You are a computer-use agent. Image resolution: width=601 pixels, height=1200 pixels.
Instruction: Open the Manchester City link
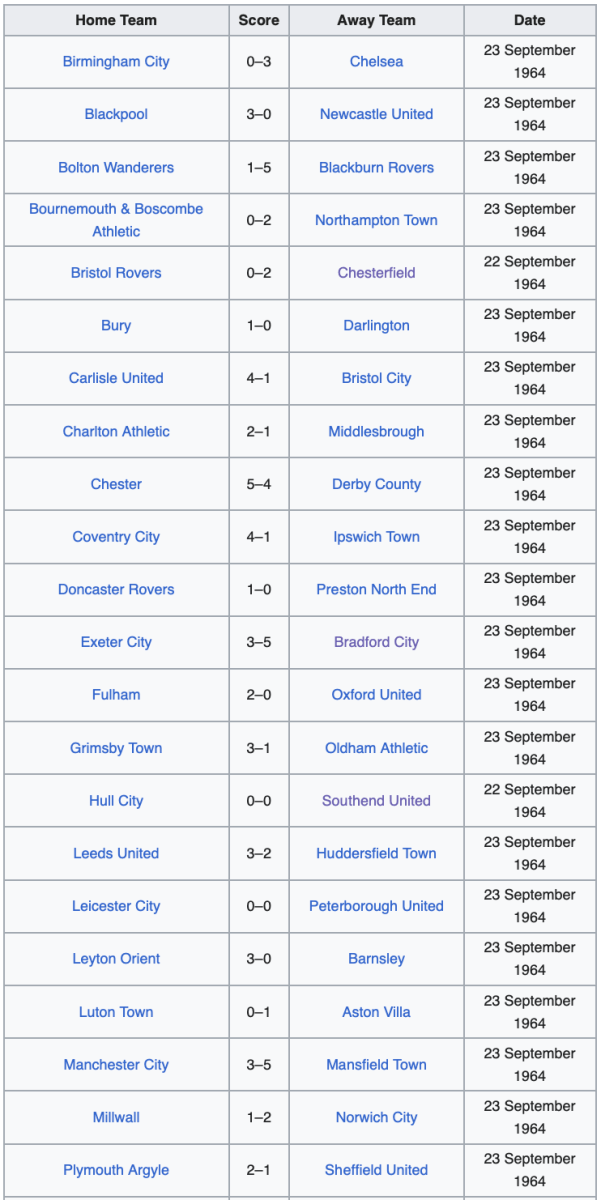pyautogui.click(x=116, y=1065)
